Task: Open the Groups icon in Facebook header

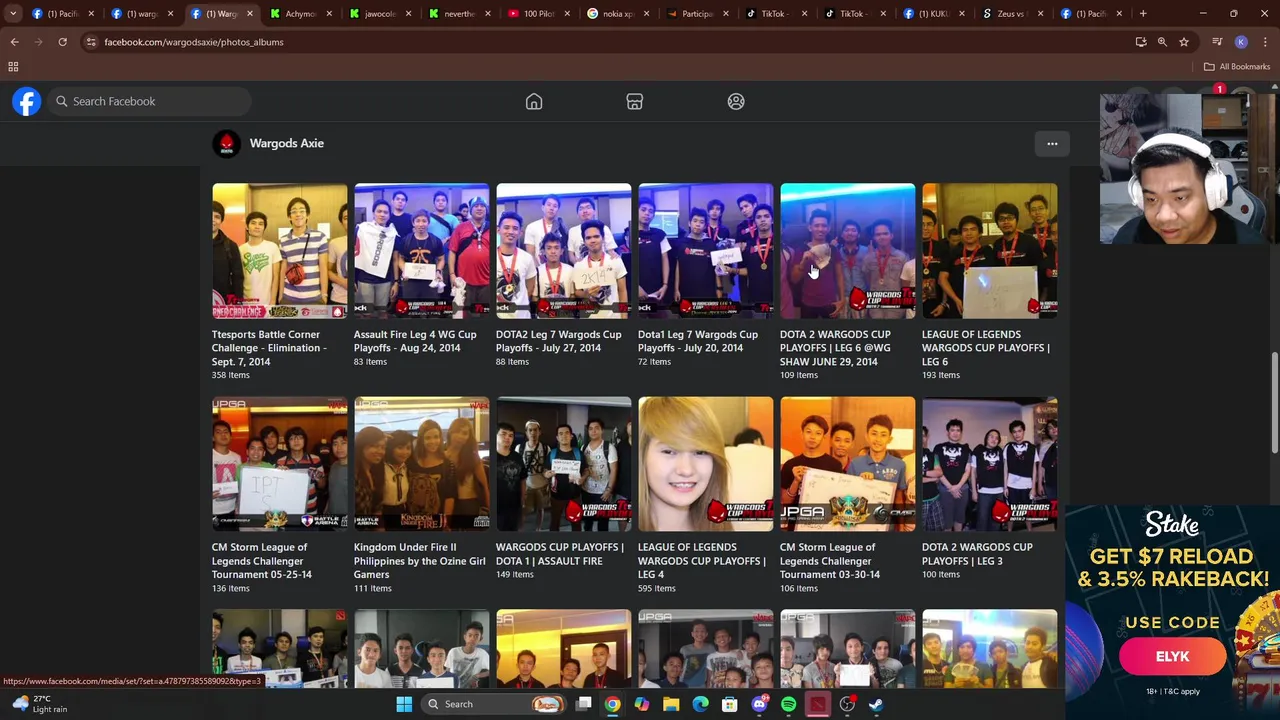Action: coord(736,101)
